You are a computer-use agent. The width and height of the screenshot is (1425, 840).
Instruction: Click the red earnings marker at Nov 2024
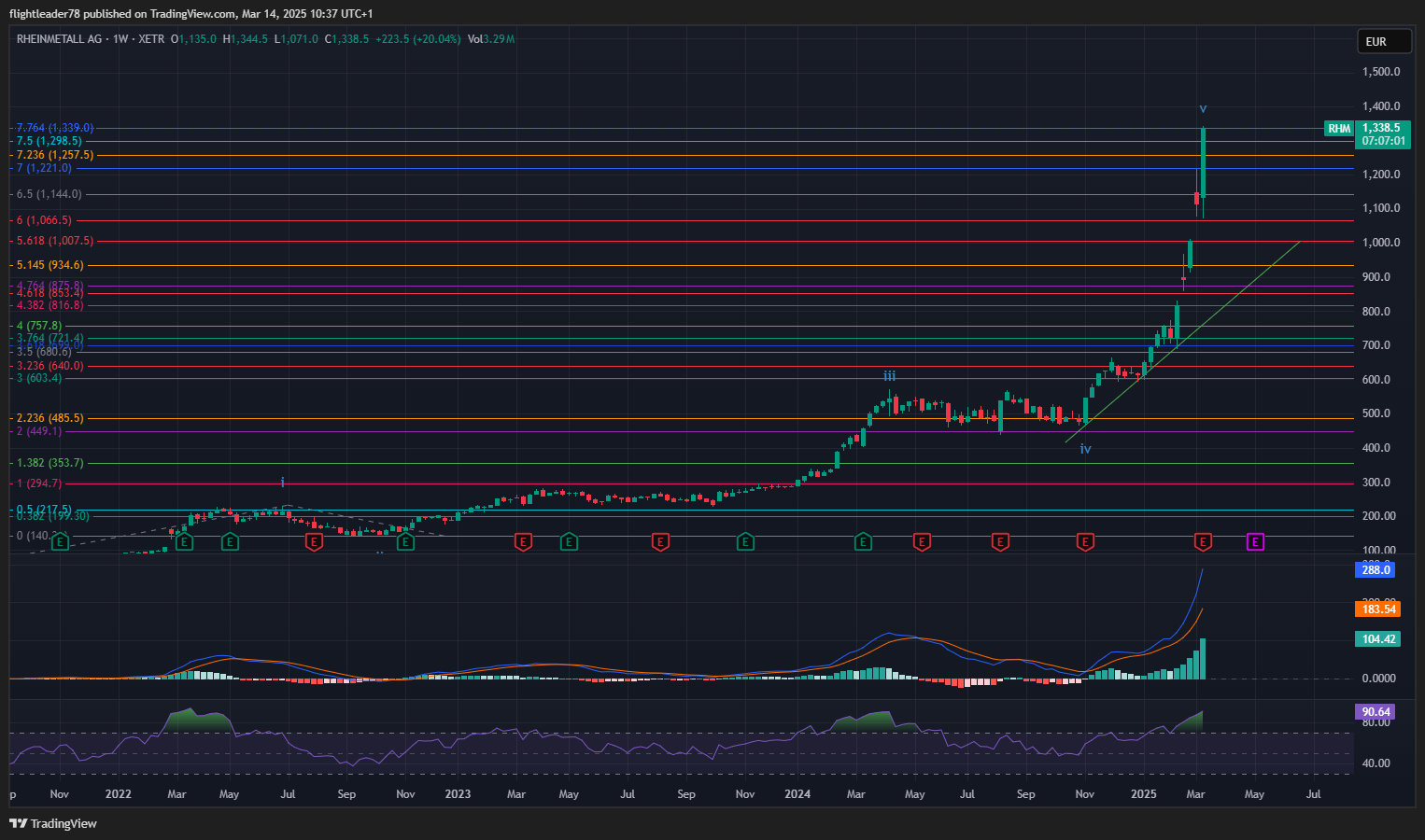coord(1085,541)
